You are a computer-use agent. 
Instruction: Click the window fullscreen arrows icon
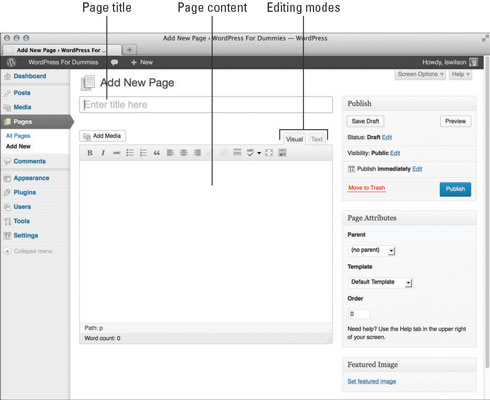click(x=485, y=38)
